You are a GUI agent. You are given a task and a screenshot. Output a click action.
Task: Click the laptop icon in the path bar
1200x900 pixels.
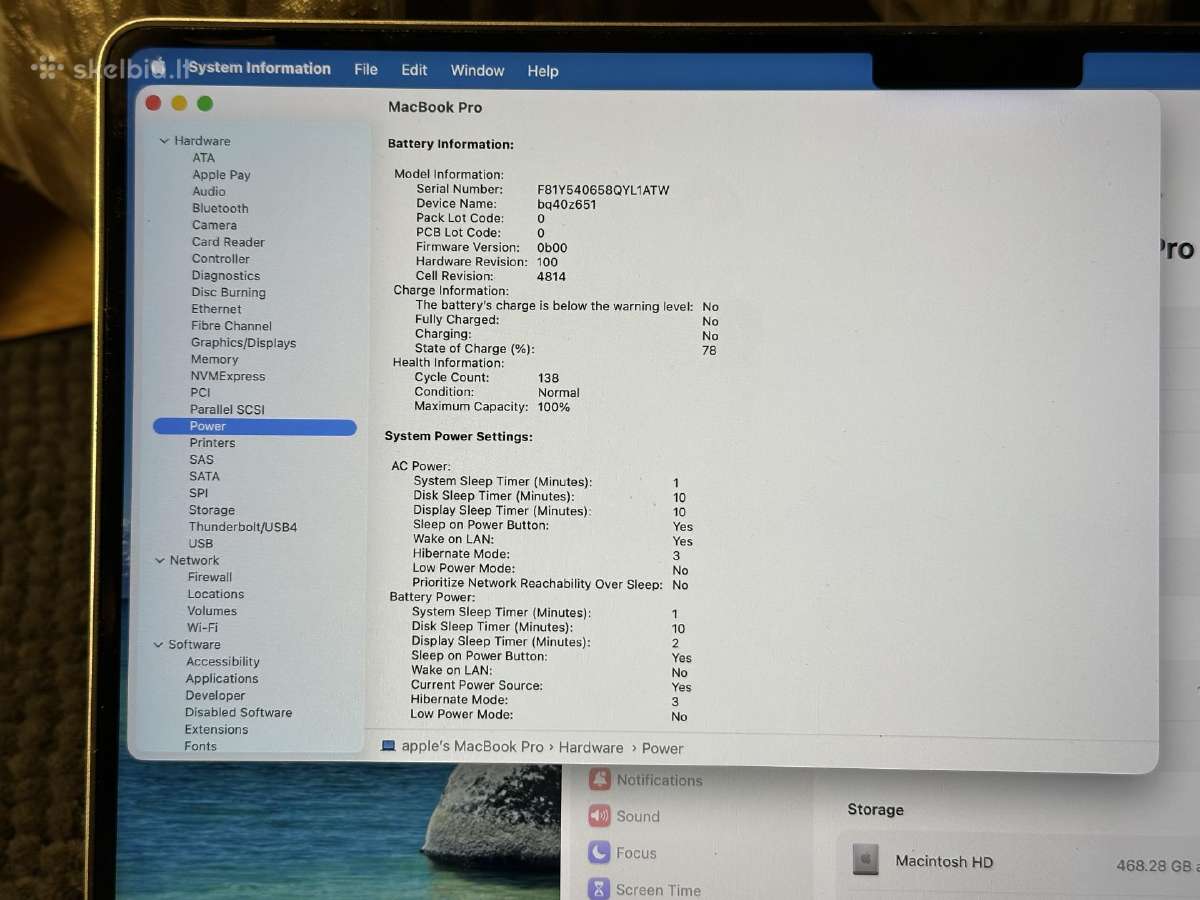[x=388, y=746]
